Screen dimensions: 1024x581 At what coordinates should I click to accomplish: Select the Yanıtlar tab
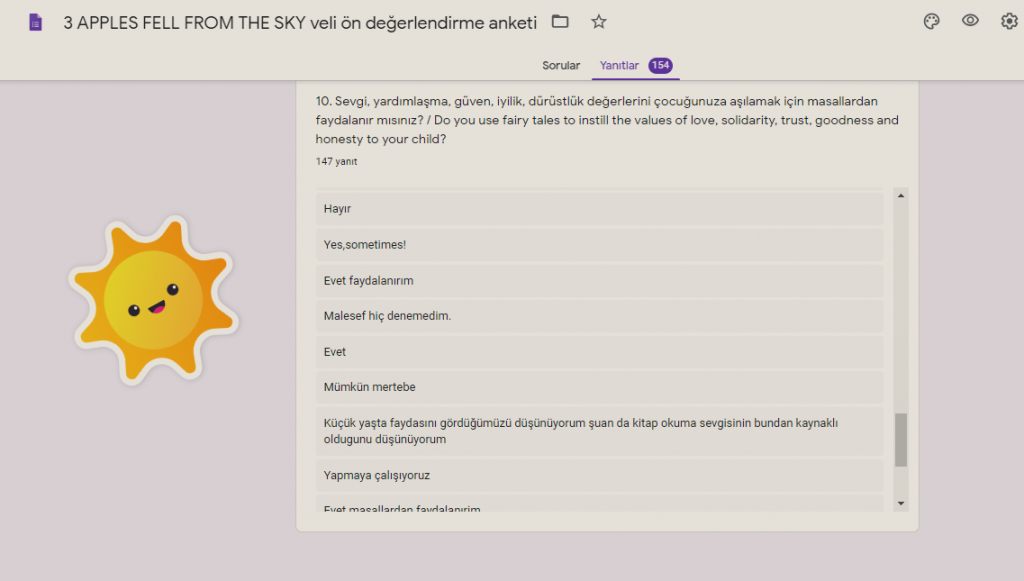[619, 66]
